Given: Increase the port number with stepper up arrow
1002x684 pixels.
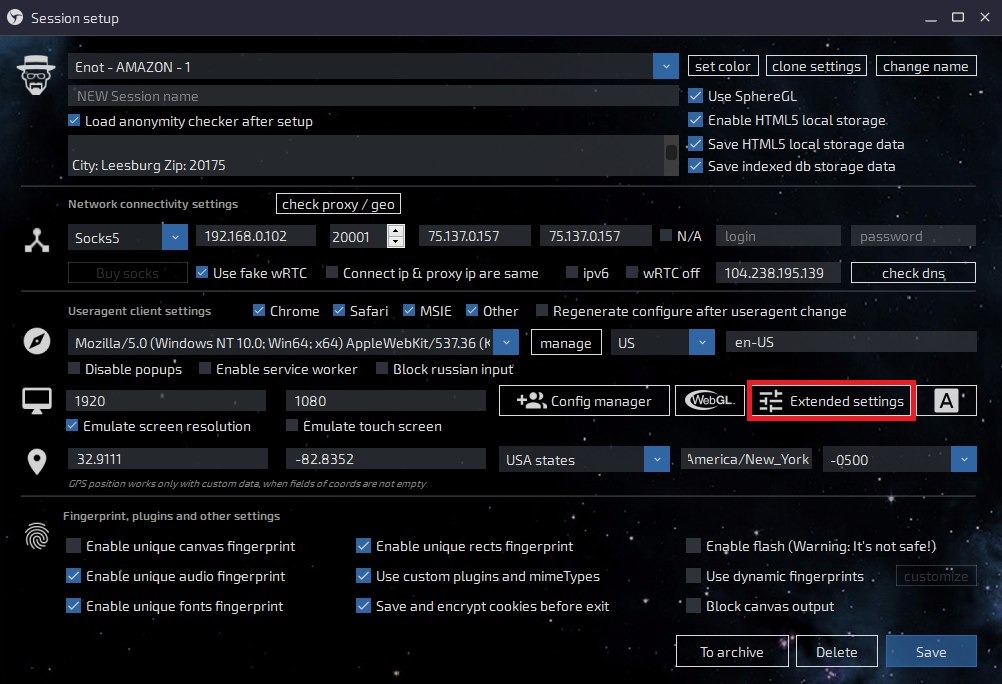Looking at the screenshot, I should pyautogui.click(x=396, y=231).
